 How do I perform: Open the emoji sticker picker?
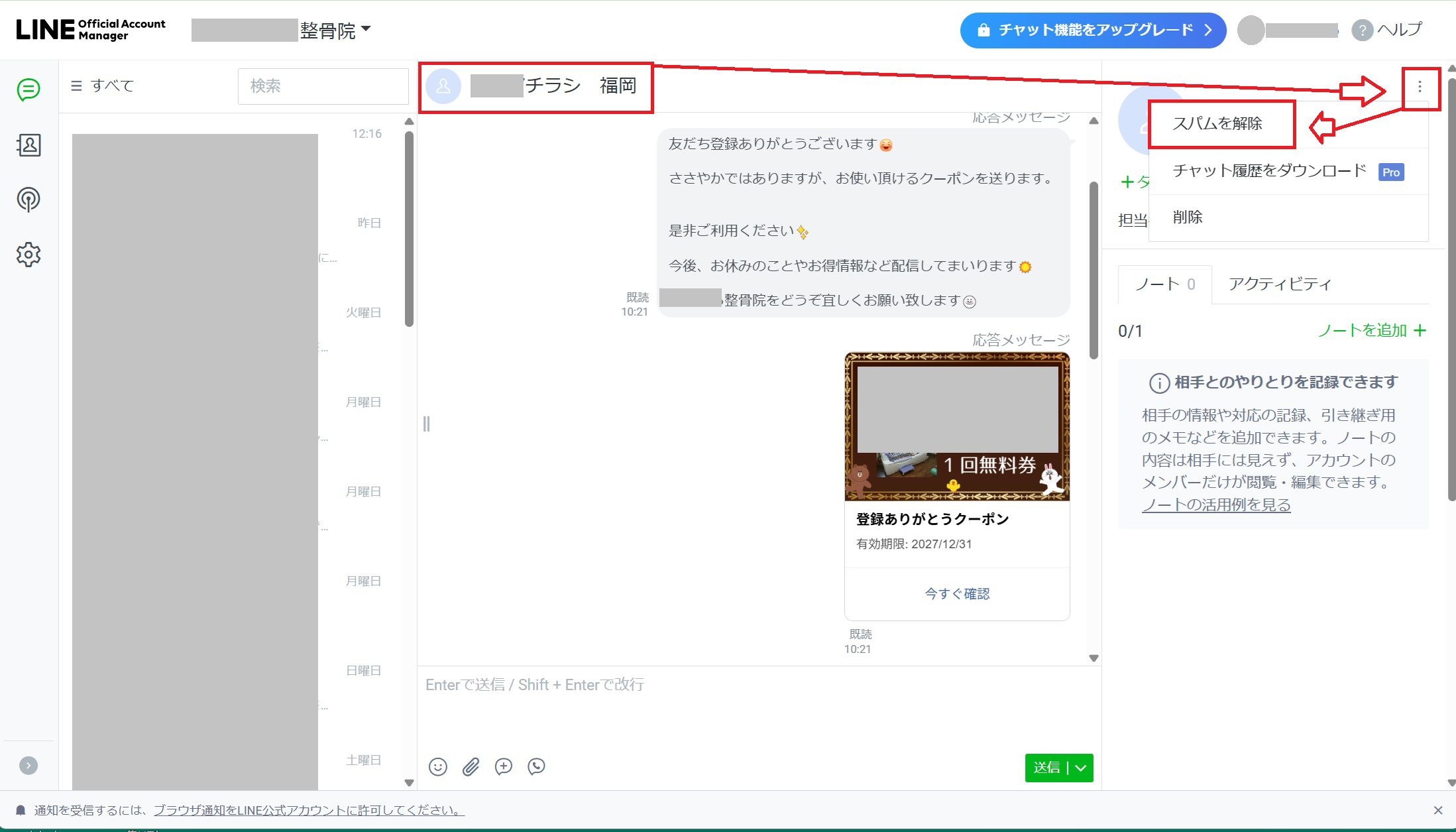pyautogui.click(x=438, y=767)
